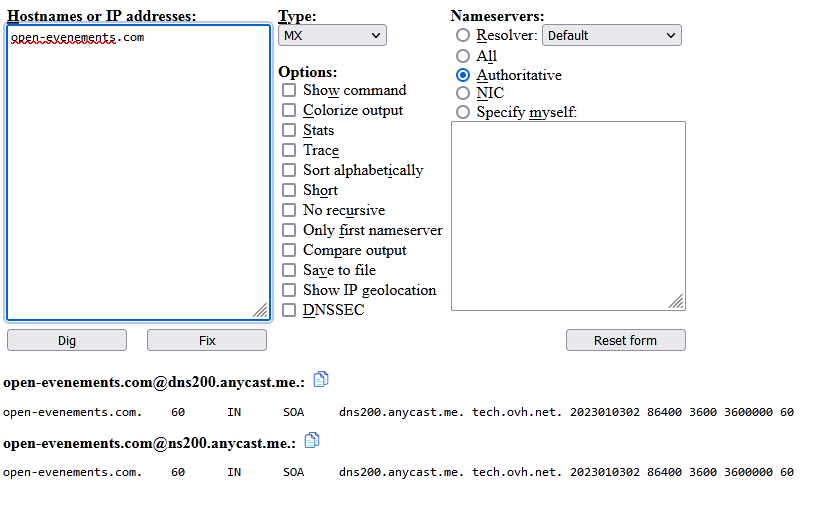Select the NIC nameserver radio button

click(x=462, y=93)
